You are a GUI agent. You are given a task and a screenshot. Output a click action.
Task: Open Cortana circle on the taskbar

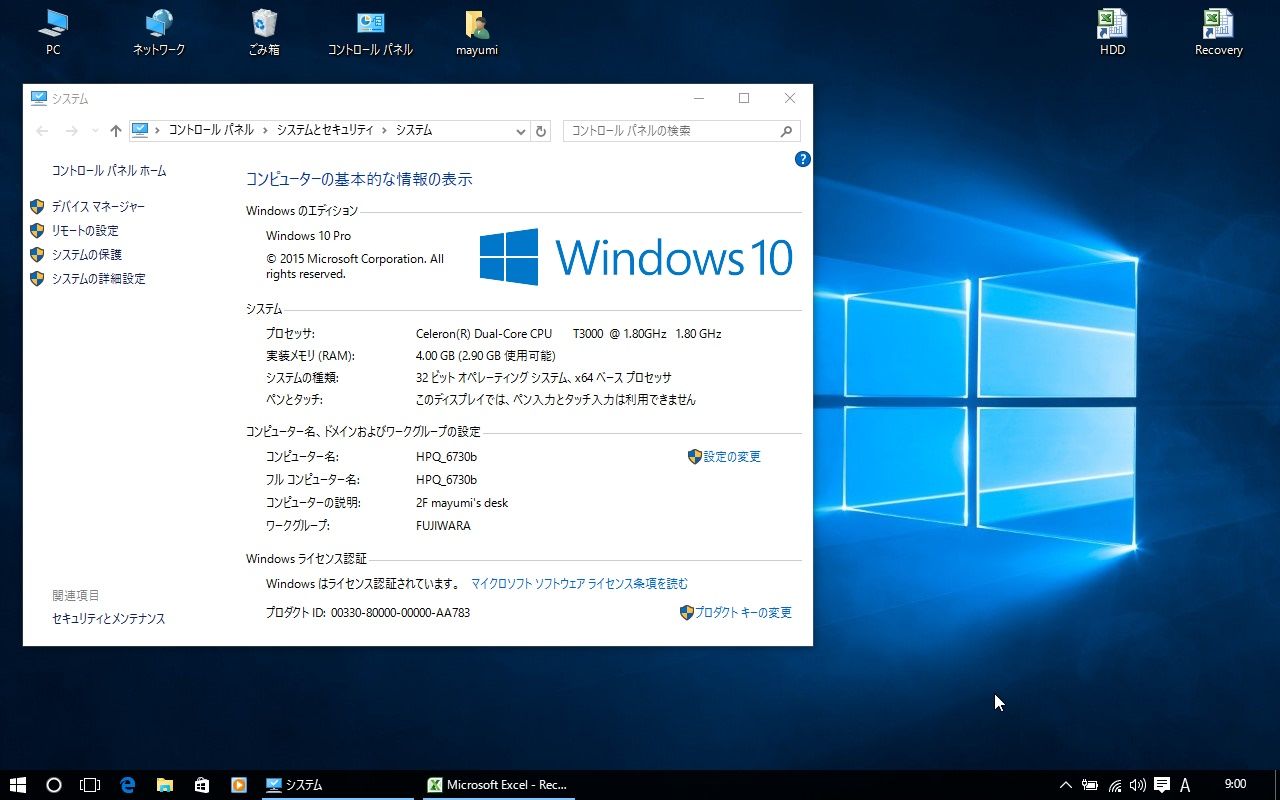pos(54,785)
